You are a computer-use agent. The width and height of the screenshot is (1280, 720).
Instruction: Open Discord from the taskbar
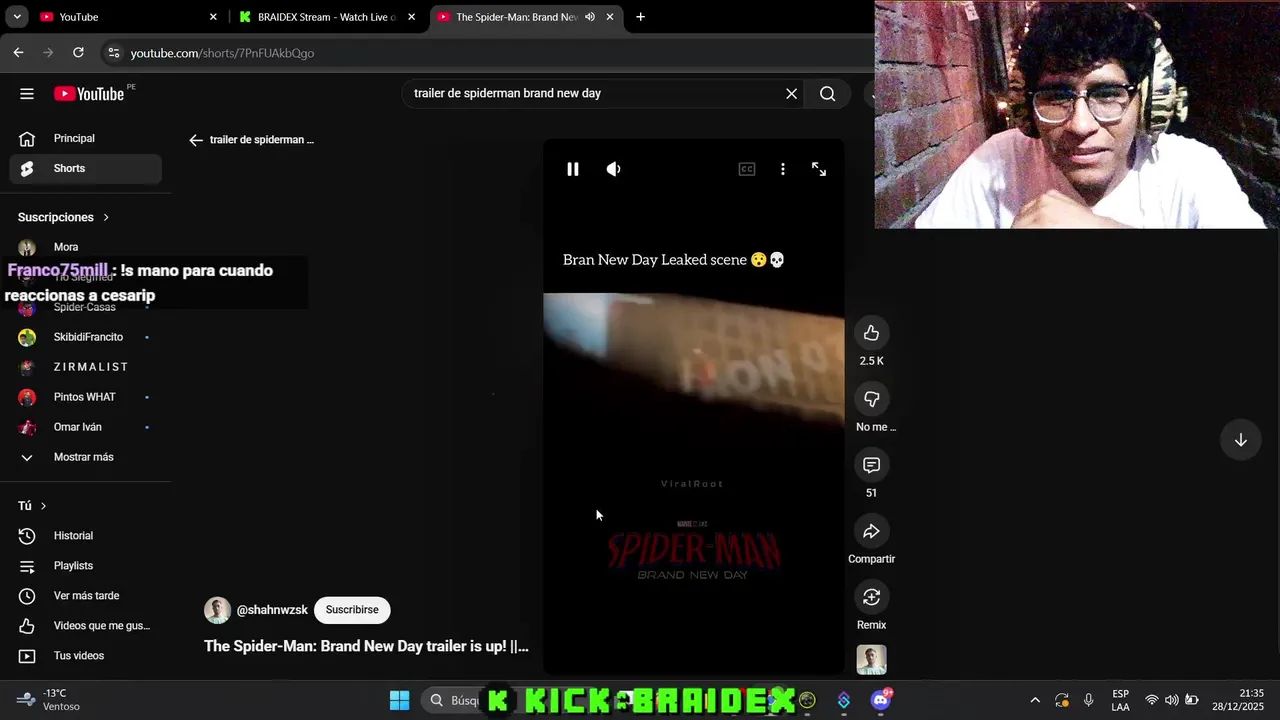[x=880, y=700]
